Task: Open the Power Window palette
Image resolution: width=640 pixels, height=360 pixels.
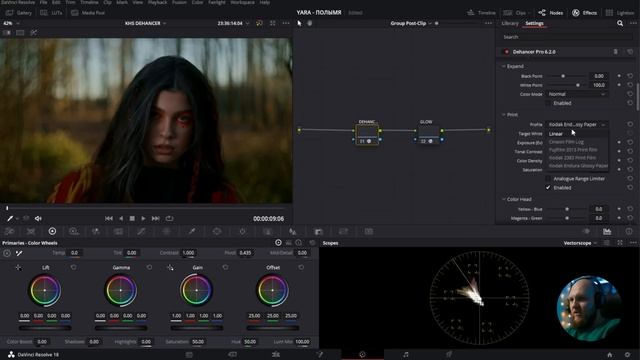Action: [217, 231]
